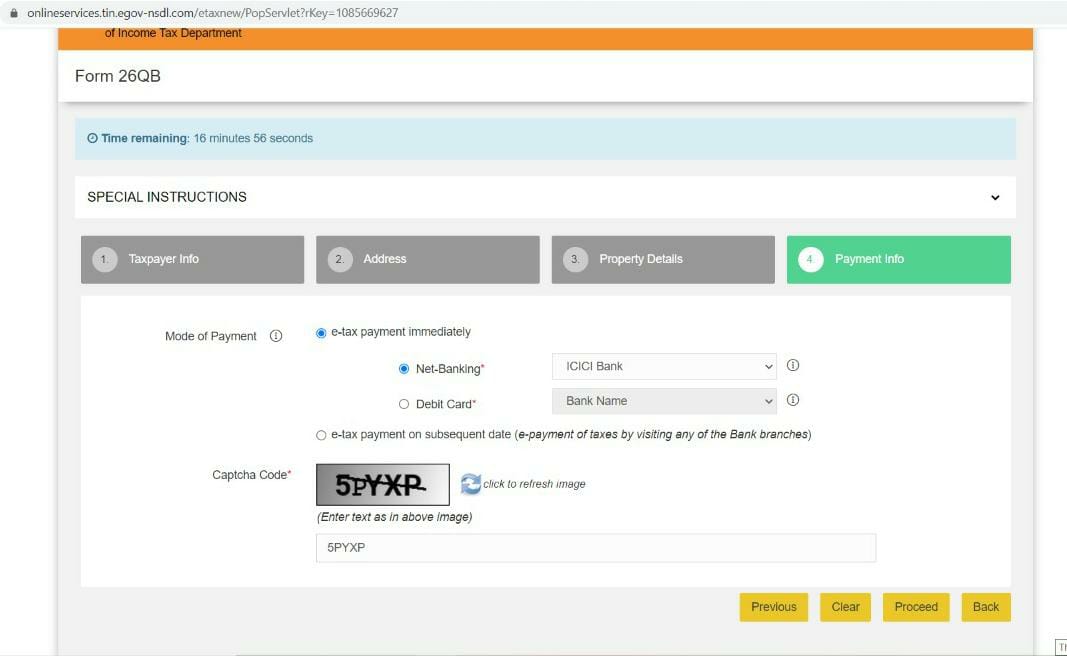Select the Debit Card radio button

pyautogui.click(x=404, y=404)
